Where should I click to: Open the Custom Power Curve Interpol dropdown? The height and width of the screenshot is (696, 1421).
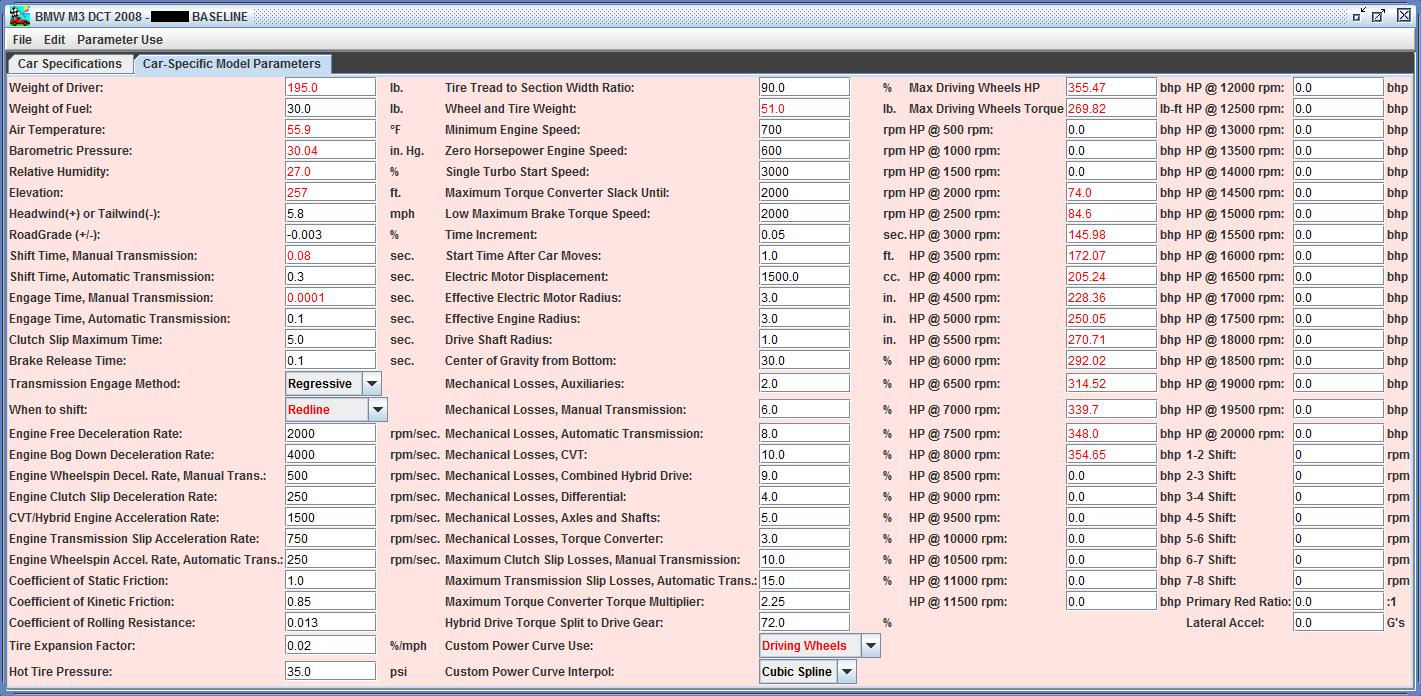click(847, 672)
